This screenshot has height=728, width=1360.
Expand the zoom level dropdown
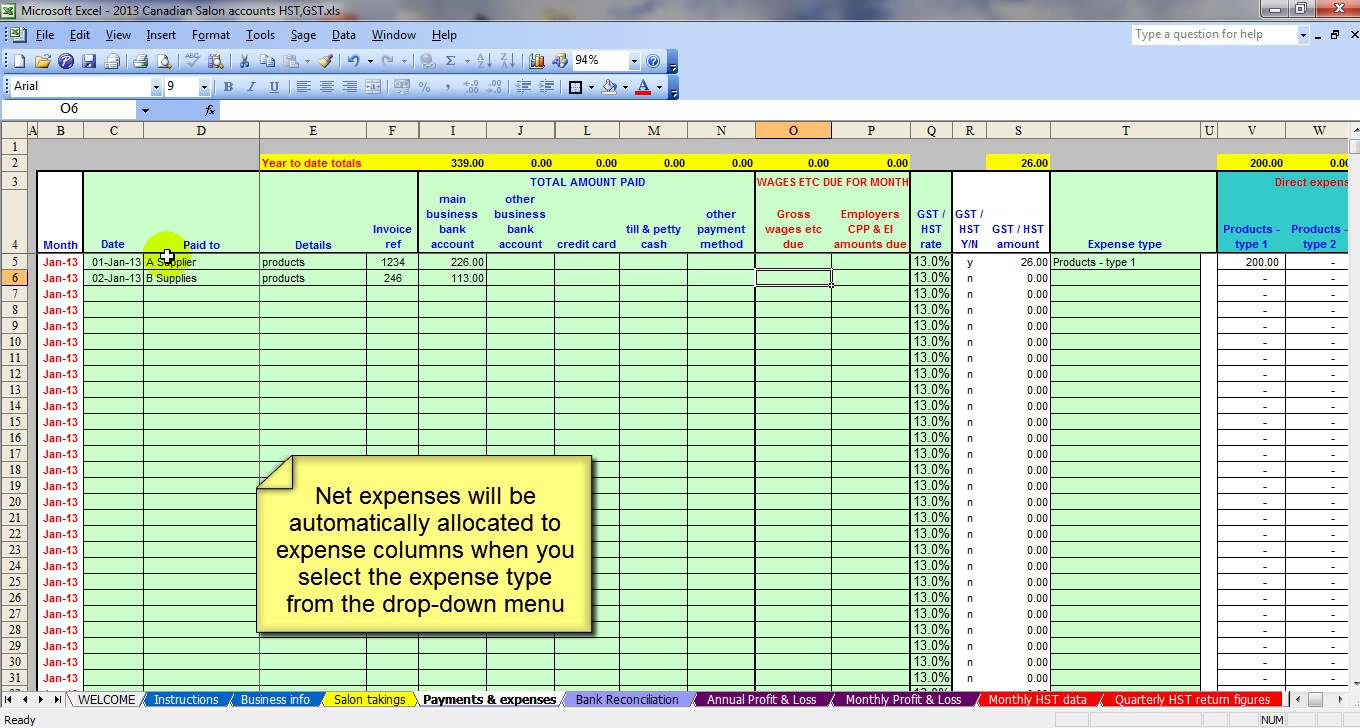click(x=633, y=61)
